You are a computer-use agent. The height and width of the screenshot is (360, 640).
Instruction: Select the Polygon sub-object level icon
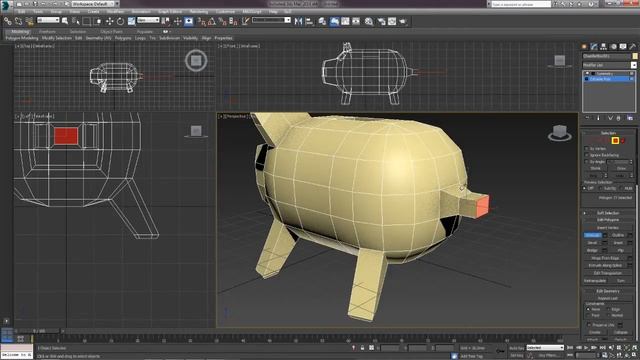615,141
